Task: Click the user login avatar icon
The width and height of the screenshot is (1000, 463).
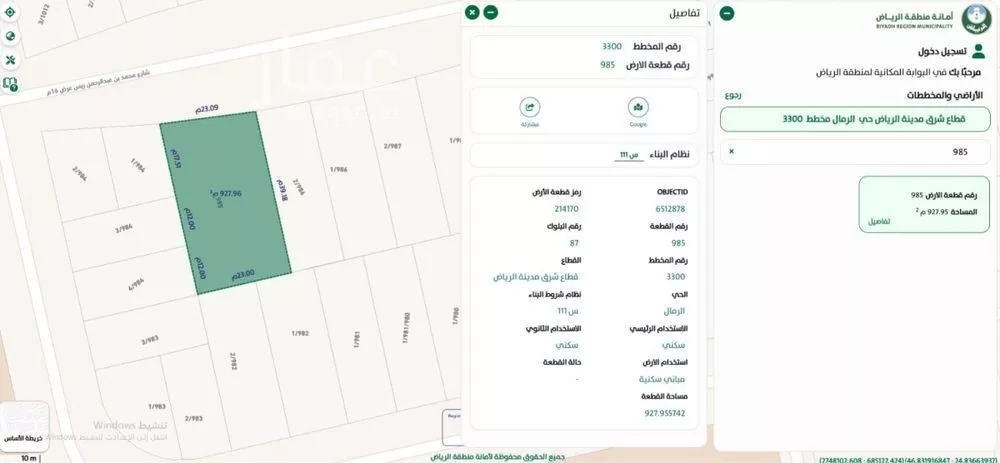Action: click(x=978, y=52)
